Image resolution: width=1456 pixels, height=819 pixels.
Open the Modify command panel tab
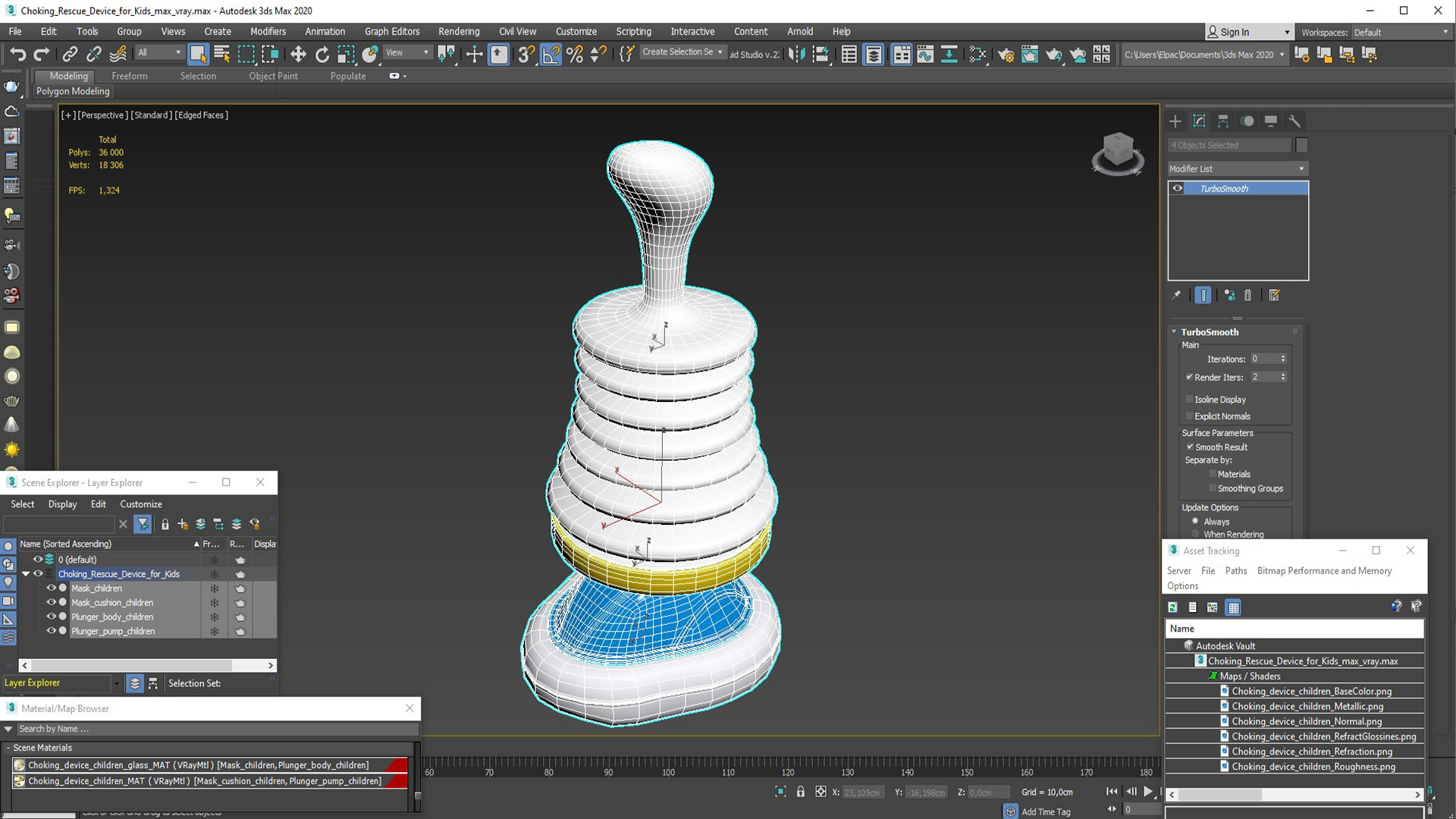point(1199,121)
